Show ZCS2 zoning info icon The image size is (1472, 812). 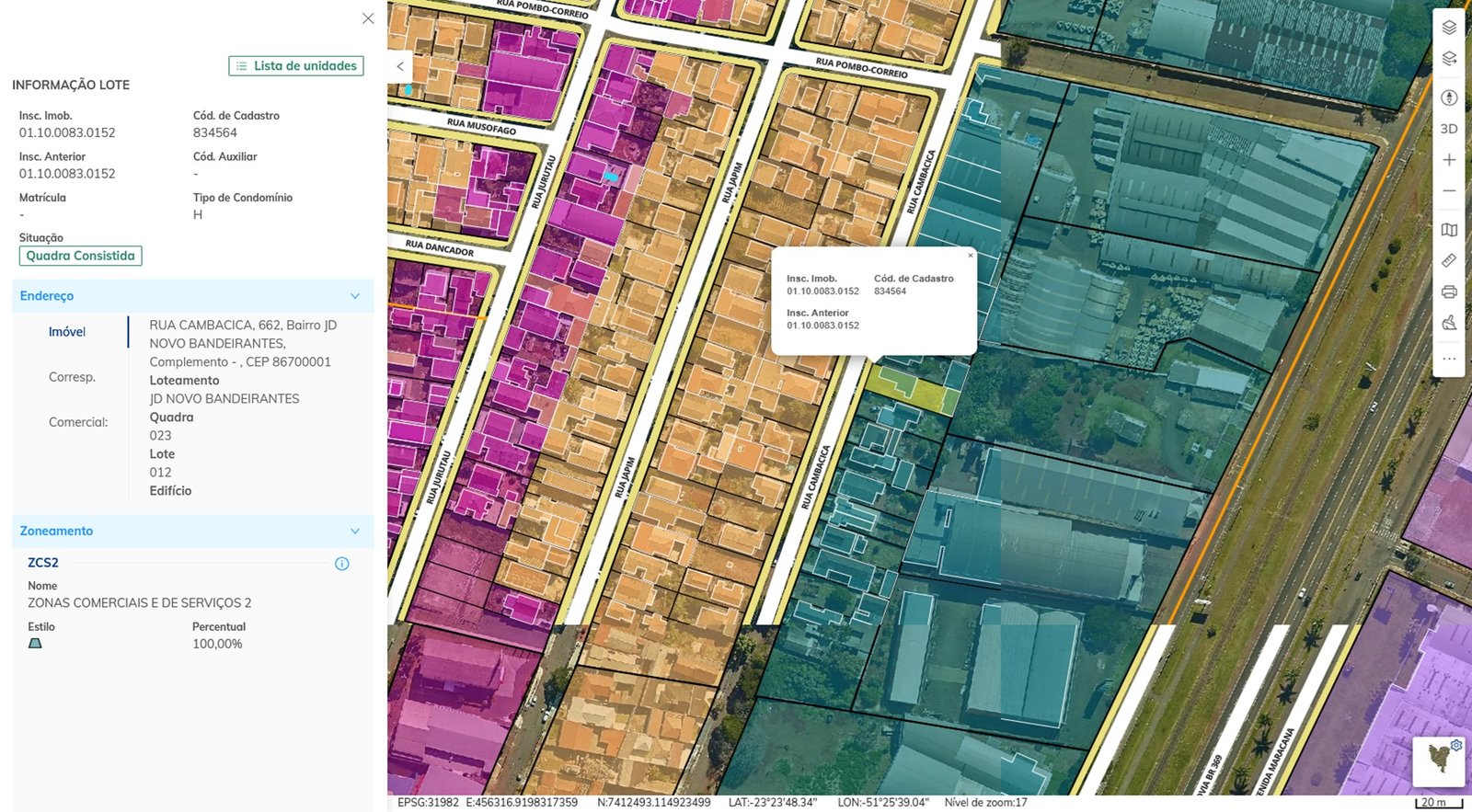click(341, 564)
